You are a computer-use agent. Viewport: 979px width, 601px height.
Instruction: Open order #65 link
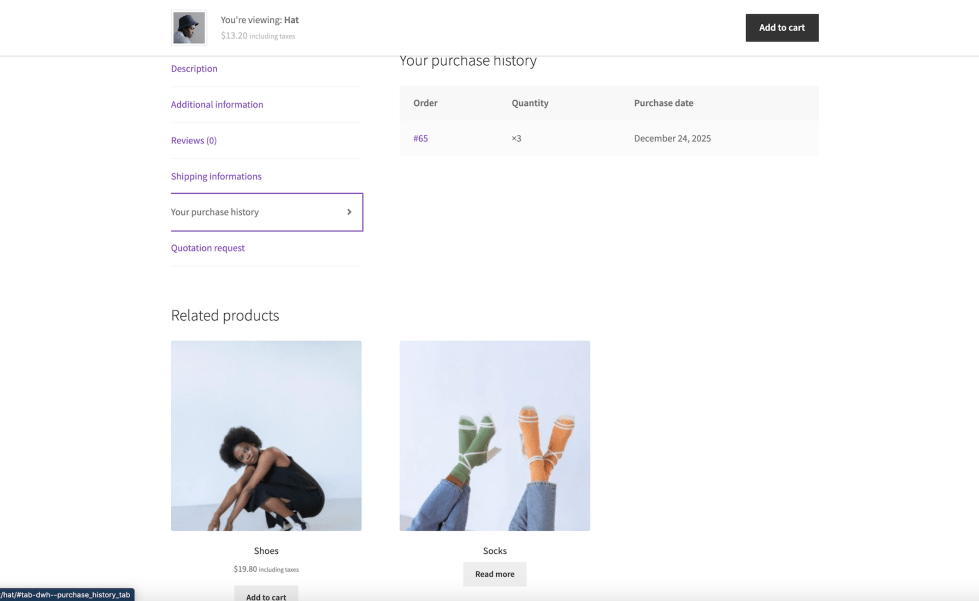tap(420, 138)
